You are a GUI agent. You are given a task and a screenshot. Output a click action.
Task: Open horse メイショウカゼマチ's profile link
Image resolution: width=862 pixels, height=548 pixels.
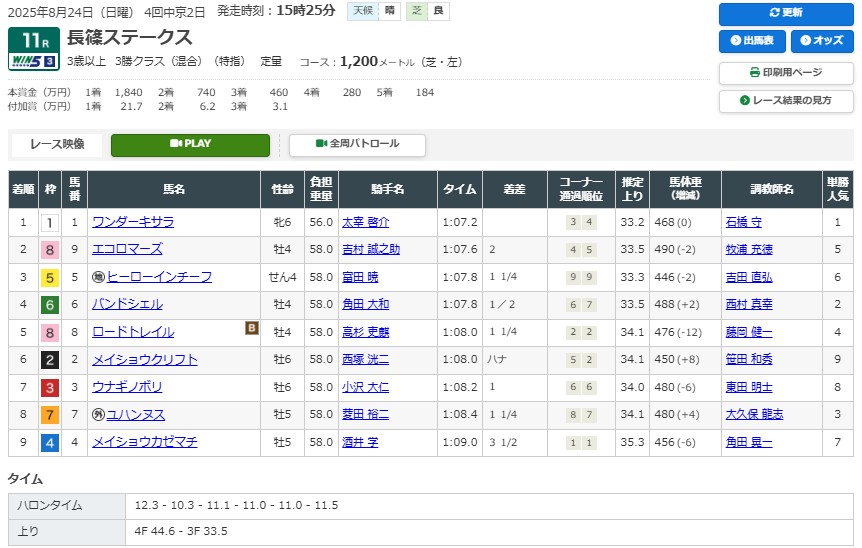point(144,441)
